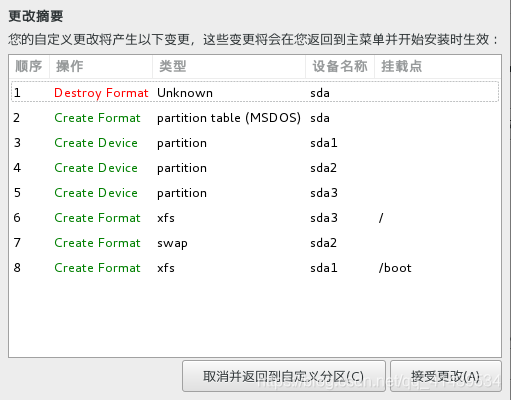Select Create Device row for sda2
The height and width of the screenshot is (400, 511).
pyautogui.click(x=255, y=168)
